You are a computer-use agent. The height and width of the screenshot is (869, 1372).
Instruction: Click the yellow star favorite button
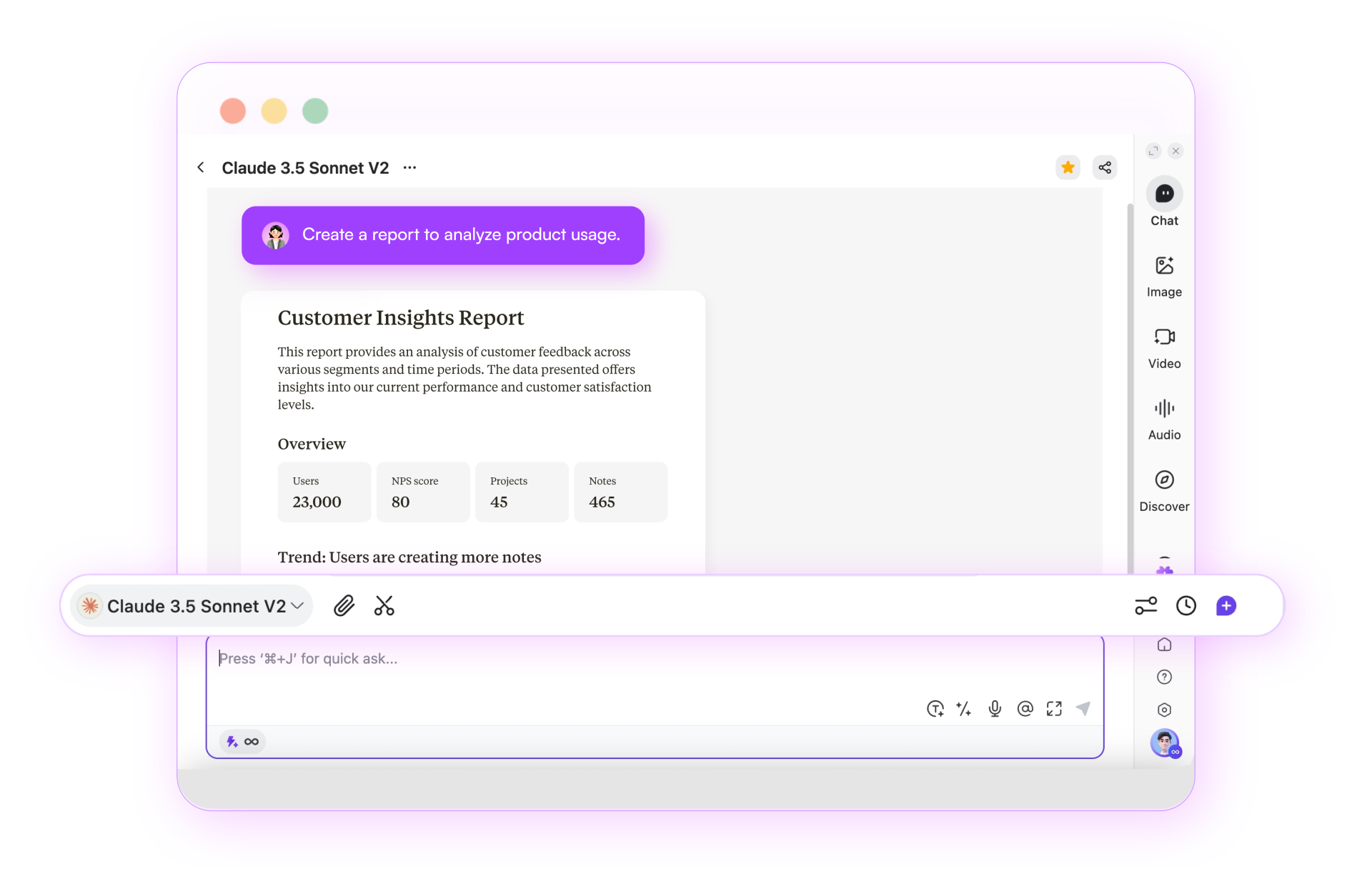click(1068, 167)
